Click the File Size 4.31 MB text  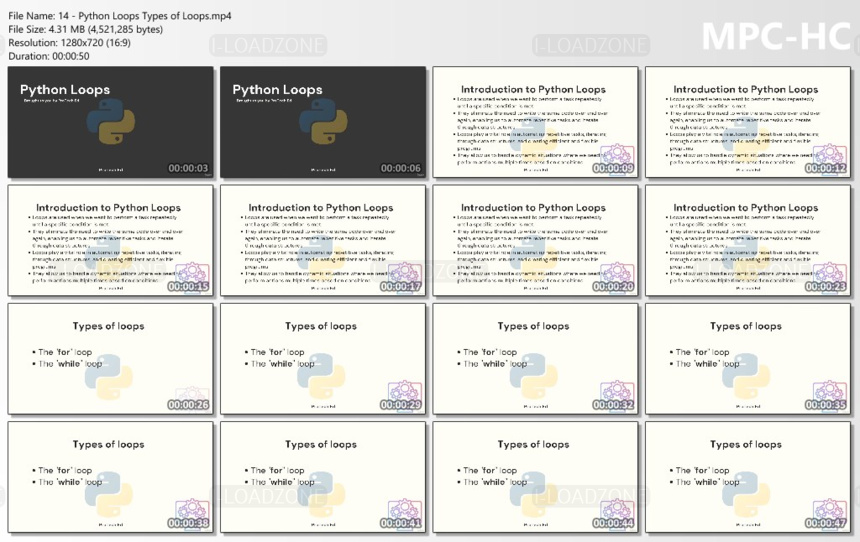tap(86, 29)
